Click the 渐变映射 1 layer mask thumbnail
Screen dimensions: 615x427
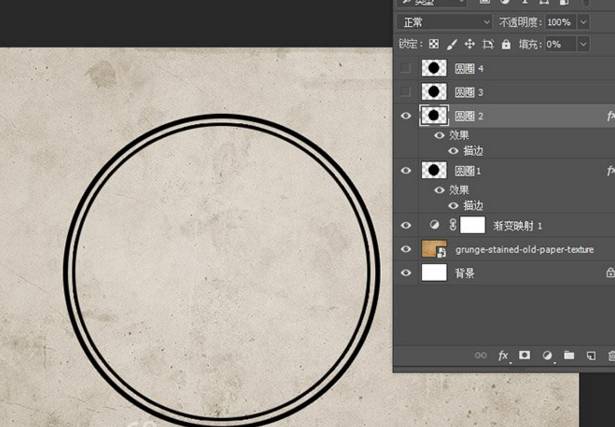click(x=472, y=225)
